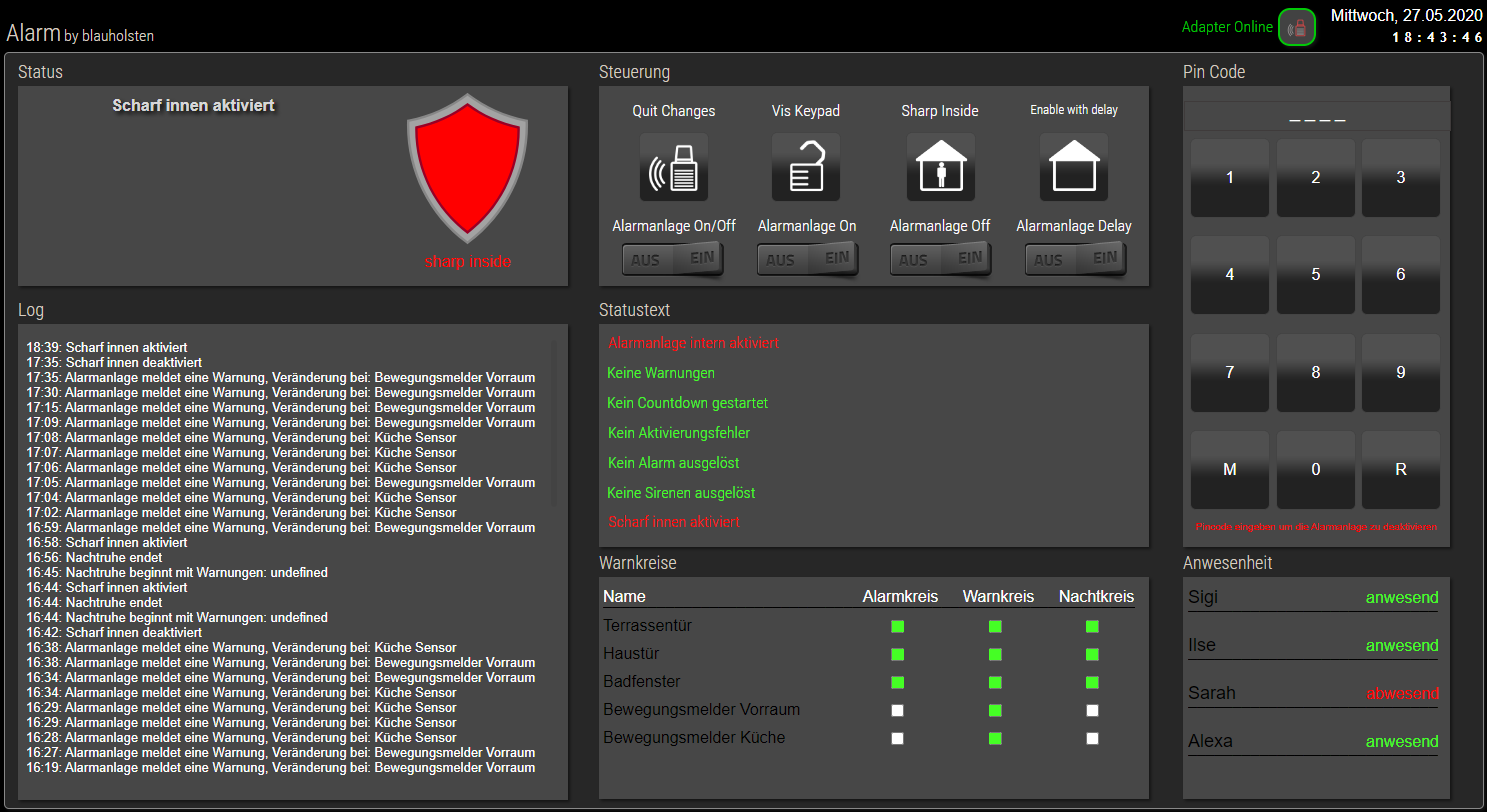Click the Enable with delay house icon
Screen dimensions: 1487x812
(1074, 167)
